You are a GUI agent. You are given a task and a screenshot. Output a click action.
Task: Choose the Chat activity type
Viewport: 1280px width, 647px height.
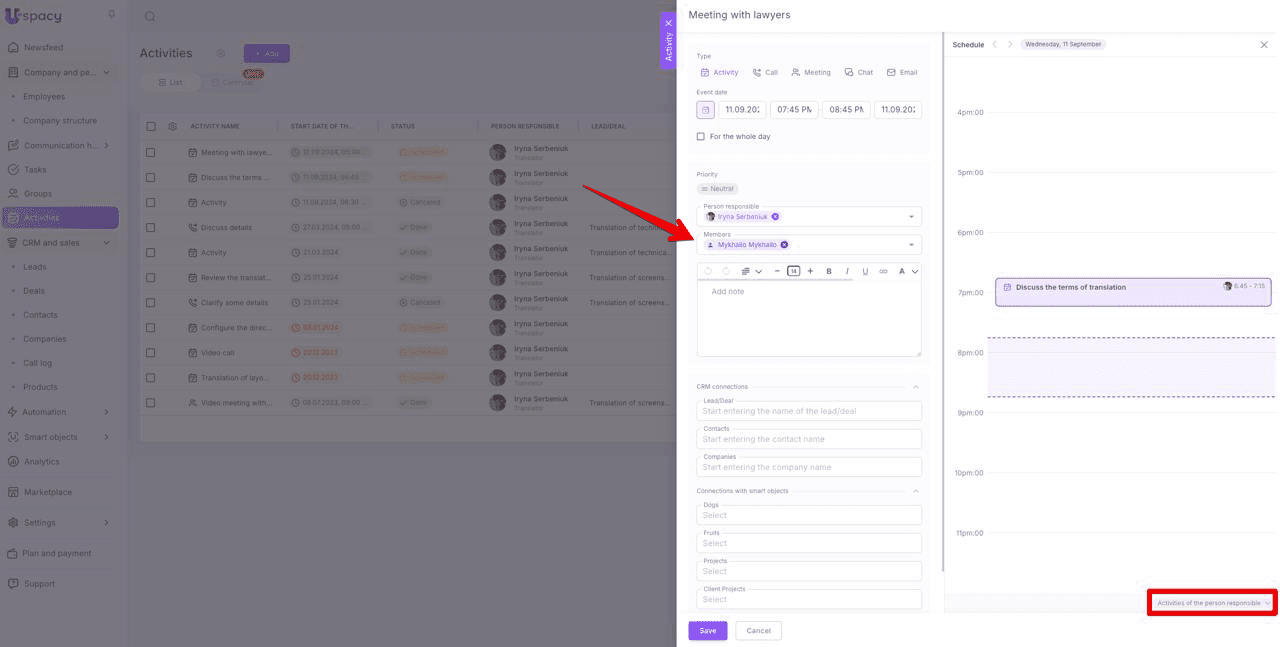(858, 73)
